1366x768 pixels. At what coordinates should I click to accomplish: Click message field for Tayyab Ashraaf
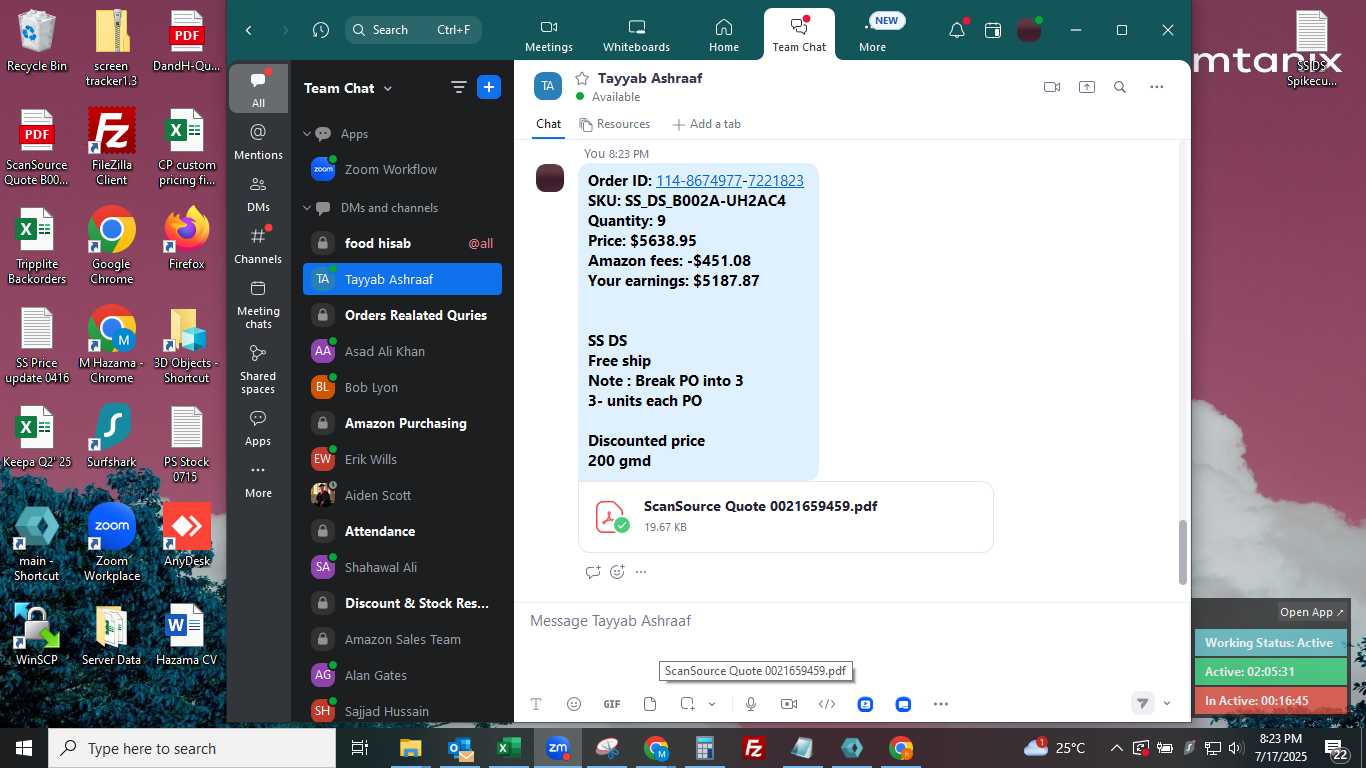[x=850, y=621]
